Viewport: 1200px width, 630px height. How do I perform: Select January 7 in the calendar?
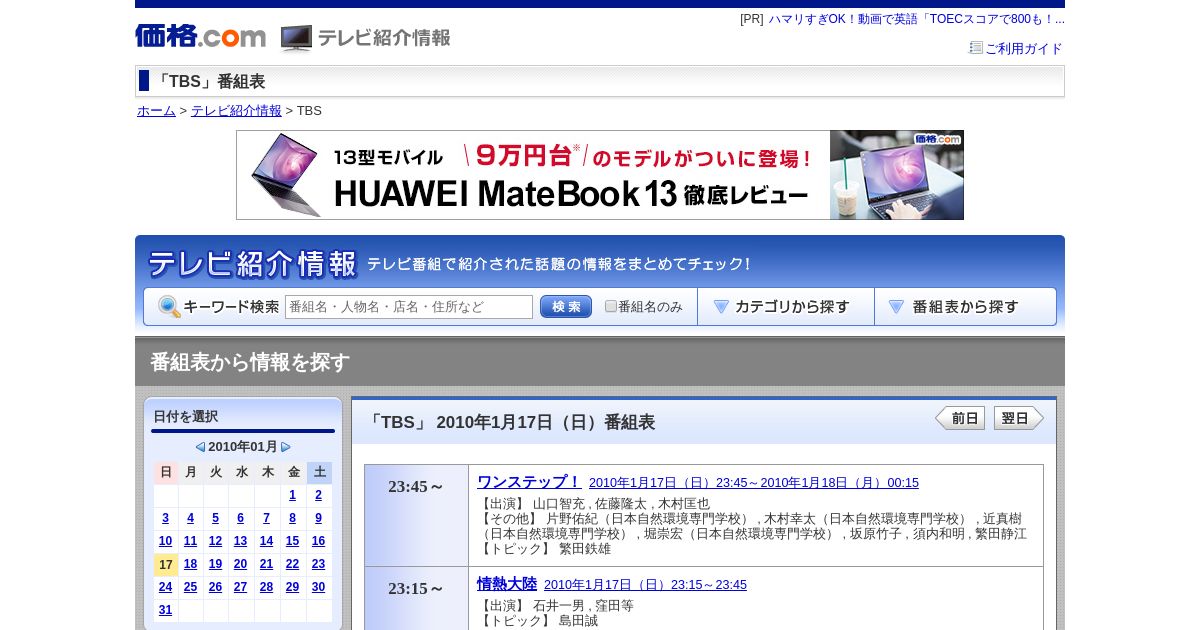[267, 518]
